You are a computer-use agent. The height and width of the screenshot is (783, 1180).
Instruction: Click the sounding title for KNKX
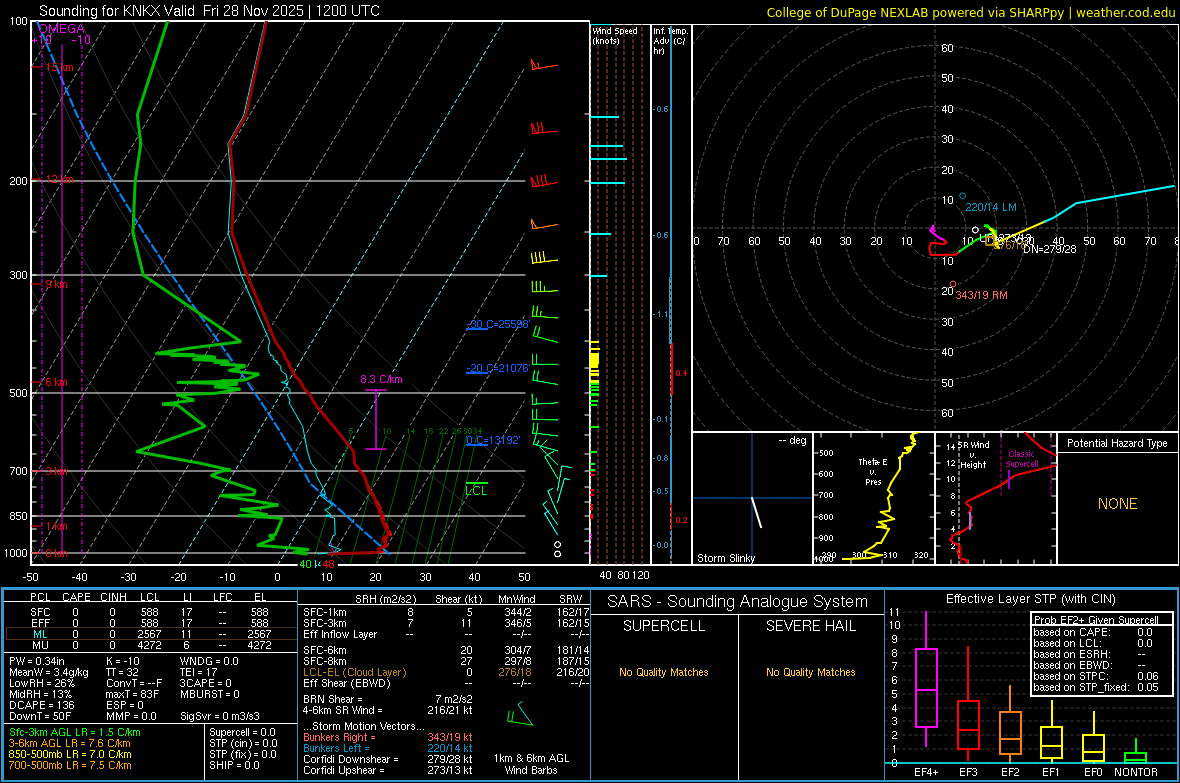tap(209, 11)
